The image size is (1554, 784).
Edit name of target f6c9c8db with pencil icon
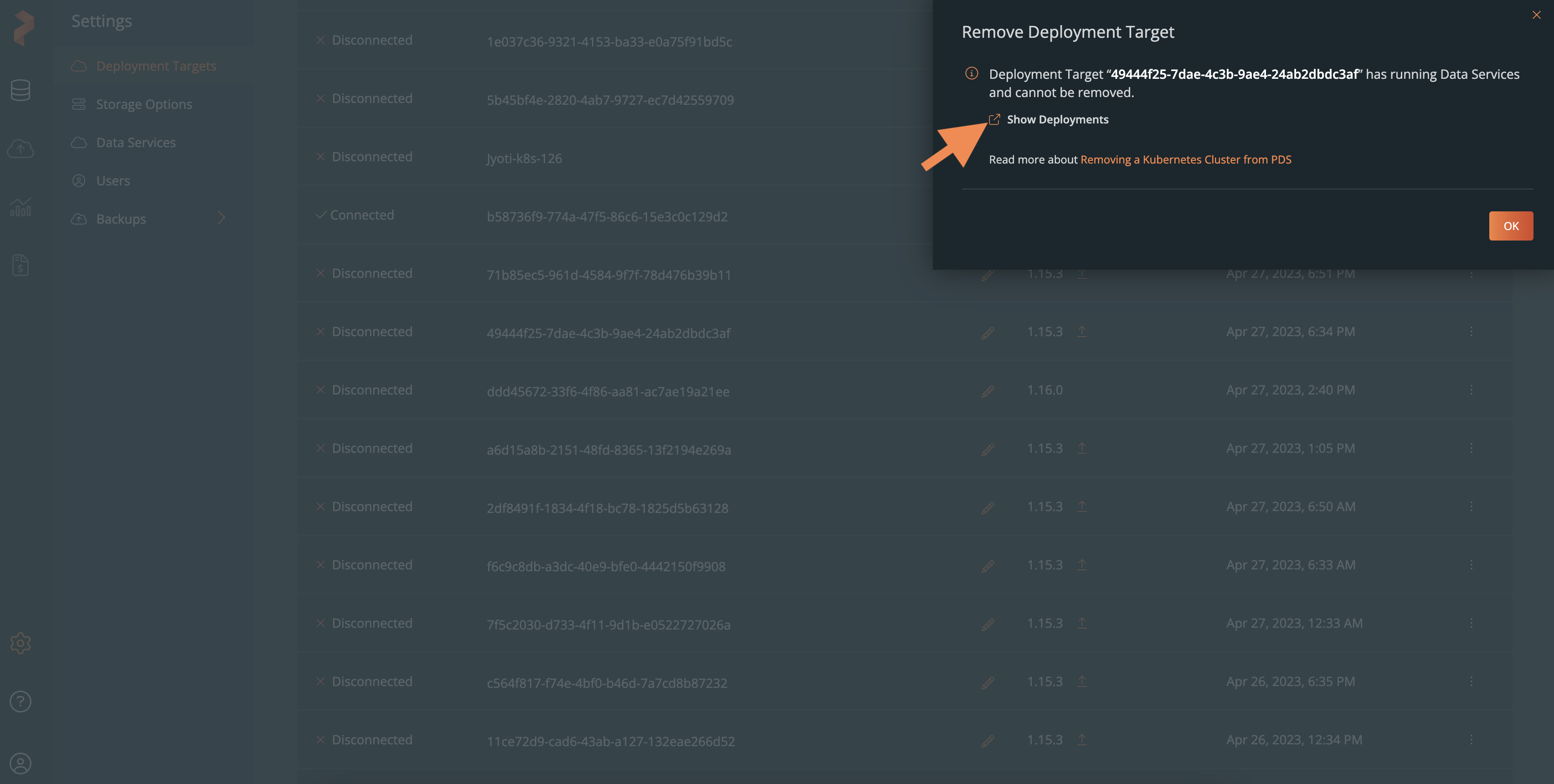988,566
